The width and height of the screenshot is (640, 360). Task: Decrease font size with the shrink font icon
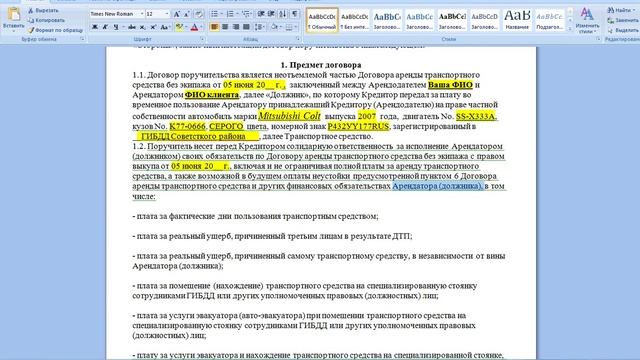click(x=187, y=14)
